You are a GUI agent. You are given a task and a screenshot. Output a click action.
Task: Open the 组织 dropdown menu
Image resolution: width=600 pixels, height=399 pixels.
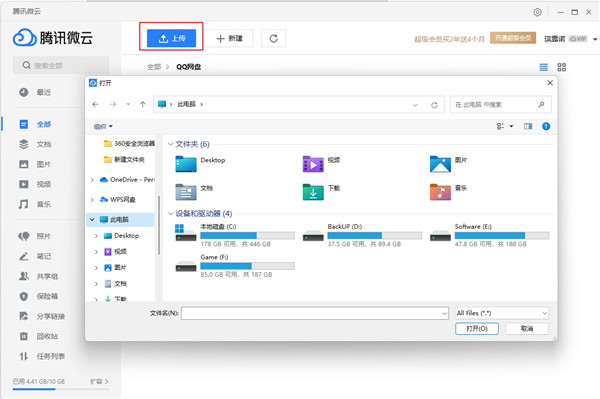click(x=103, y=126)
